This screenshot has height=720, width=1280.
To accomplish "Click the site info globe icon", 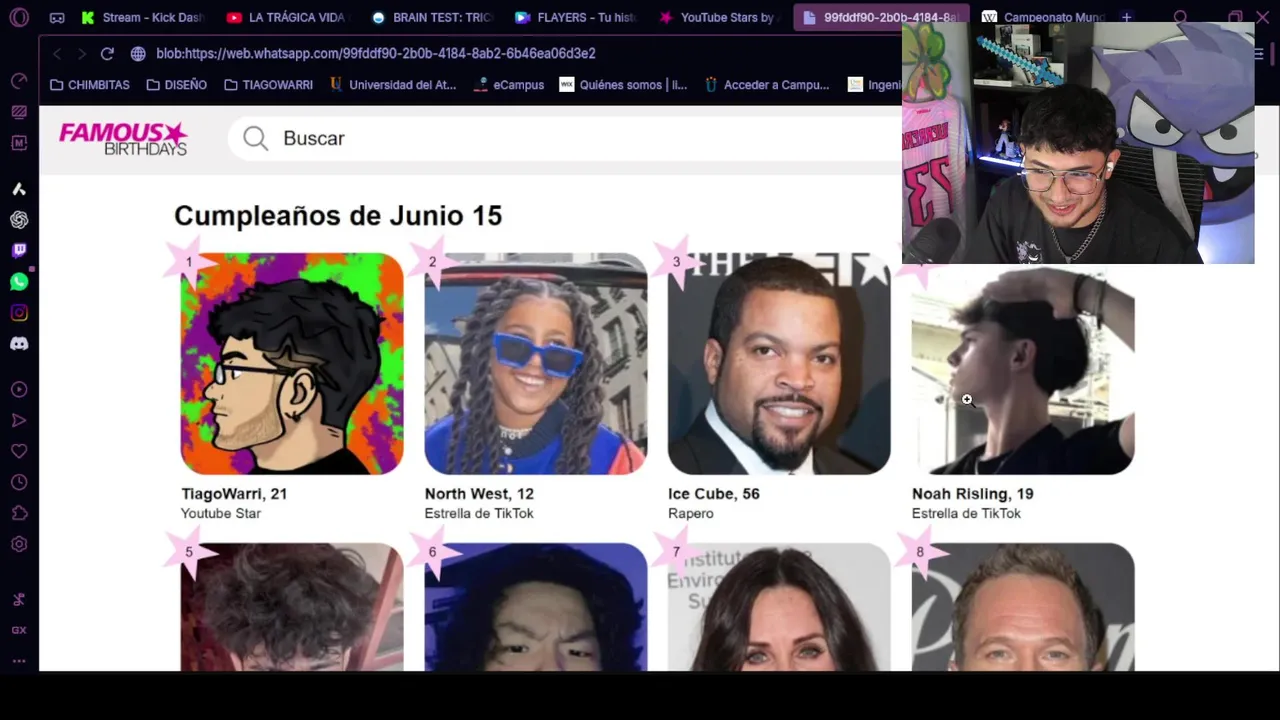I will point(138,53).
